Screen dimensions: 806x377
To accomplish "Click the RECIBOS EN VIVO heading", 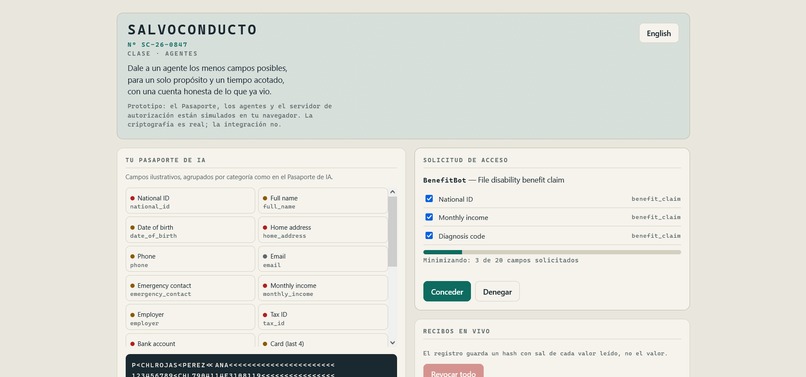I will (456, 331).
